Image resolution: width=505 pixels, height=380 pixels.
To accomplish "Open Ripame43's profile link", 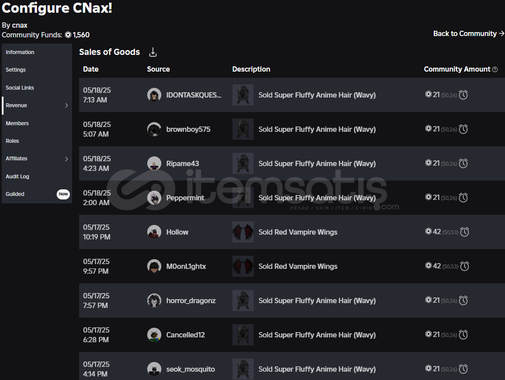I will [x=183, y=164].
